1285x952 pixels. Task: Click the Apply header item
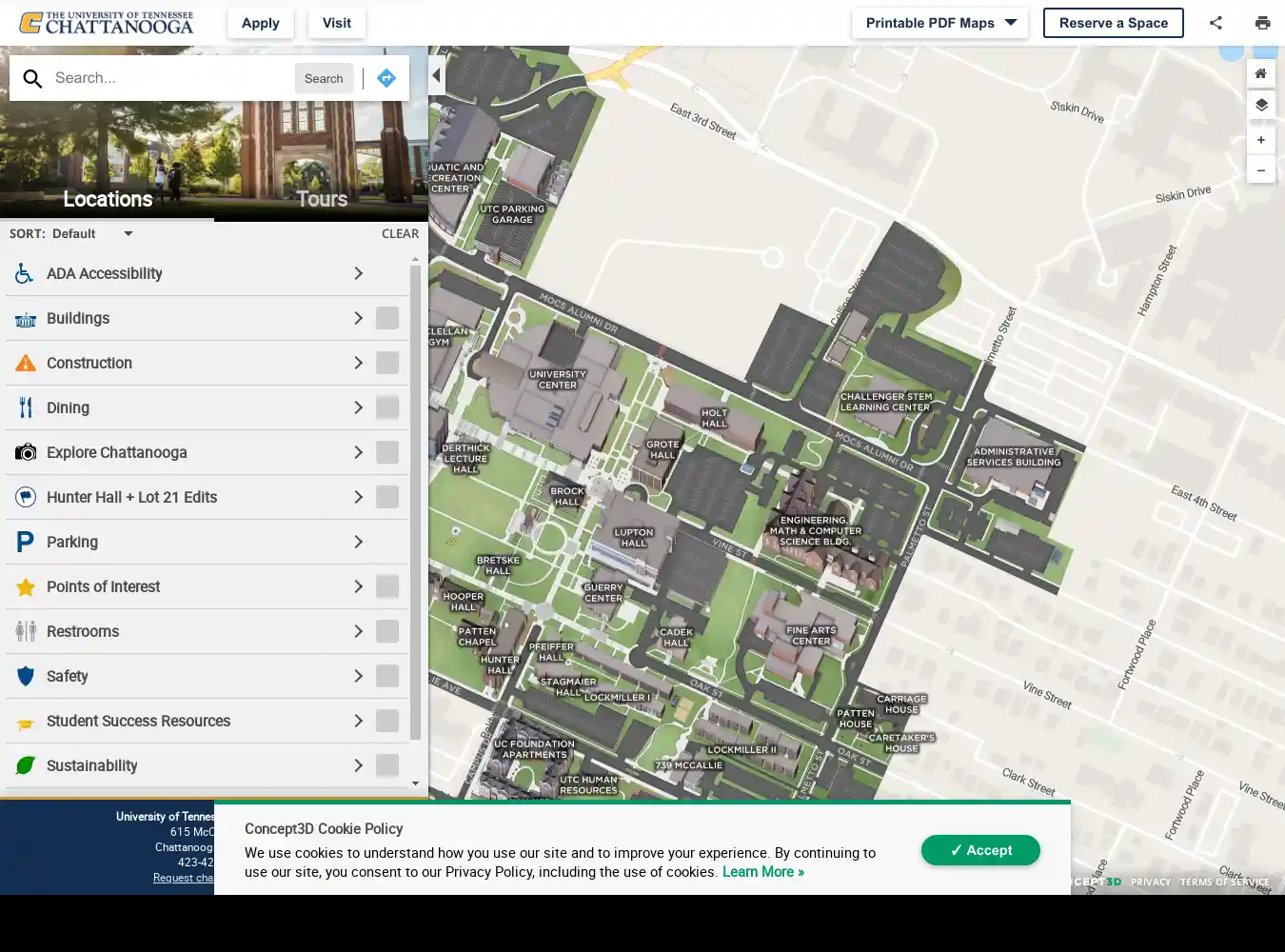tap(261, 23)
